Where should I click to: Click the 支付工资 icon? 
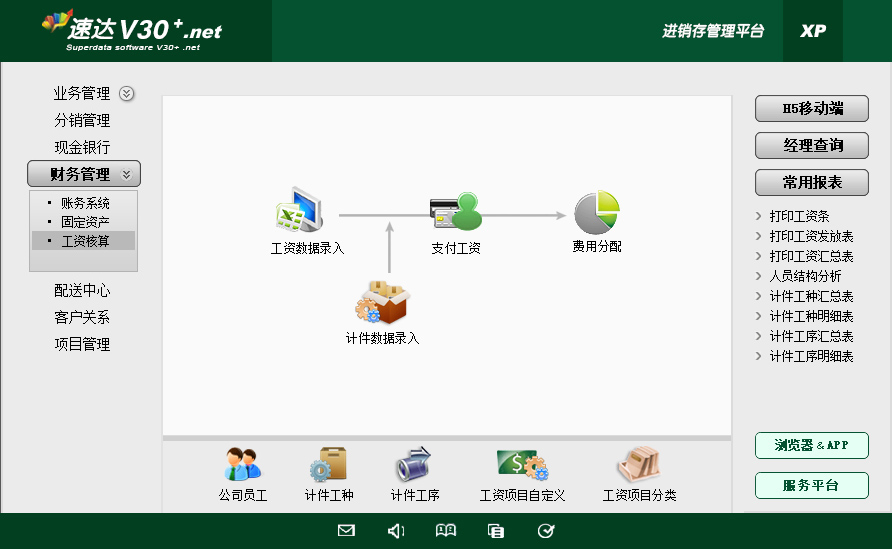tap(455, 213)
